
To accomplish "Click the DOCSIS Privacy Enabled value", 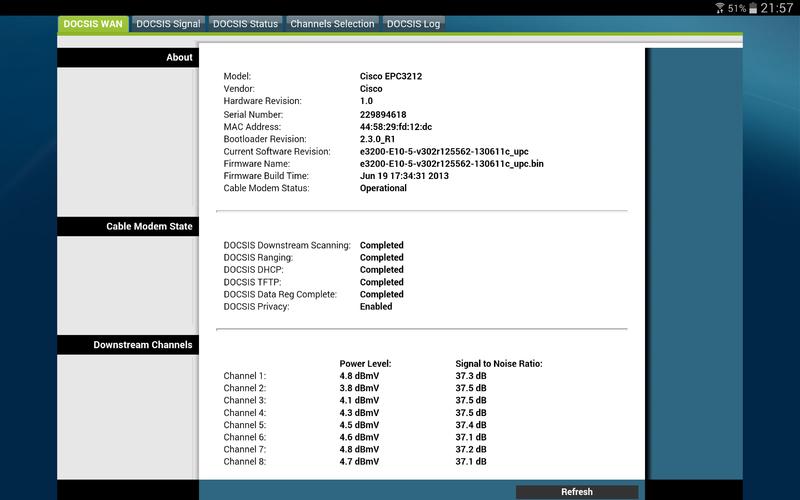I will click(376, 307).
